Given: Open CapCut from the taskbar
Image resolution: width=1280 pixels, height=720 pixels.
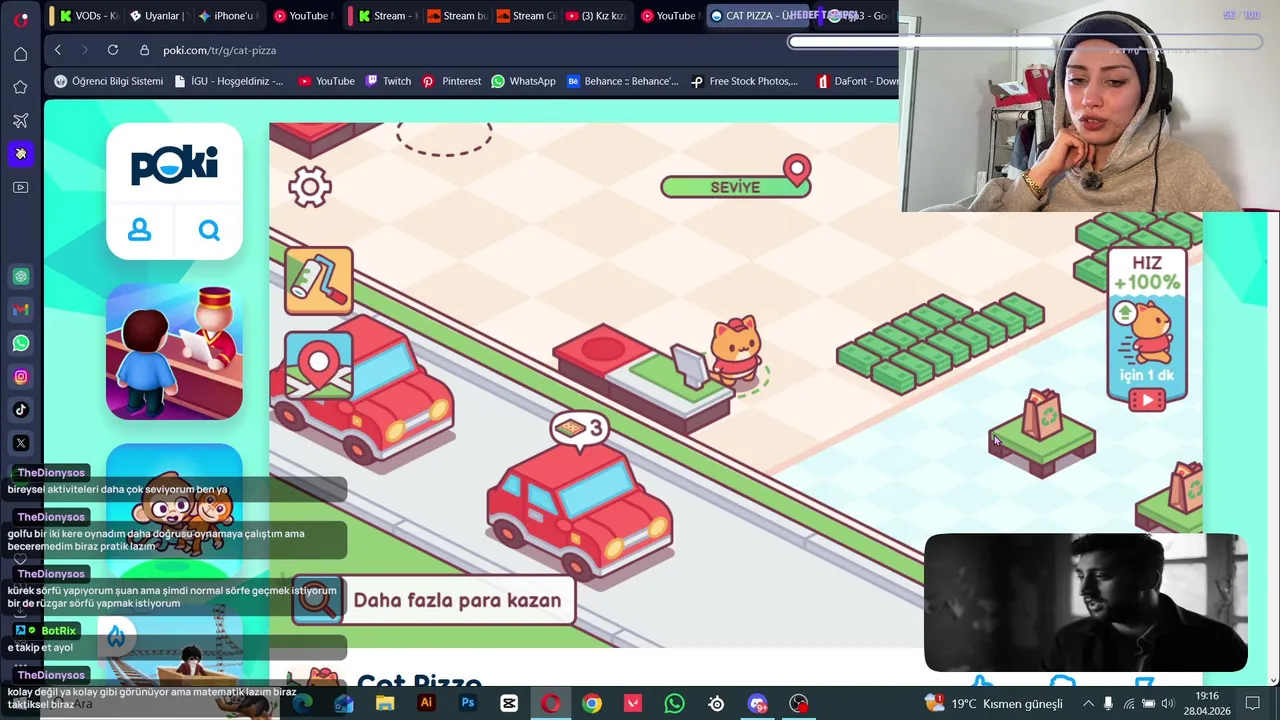Looking at the screenshot, I should (509, 703).
